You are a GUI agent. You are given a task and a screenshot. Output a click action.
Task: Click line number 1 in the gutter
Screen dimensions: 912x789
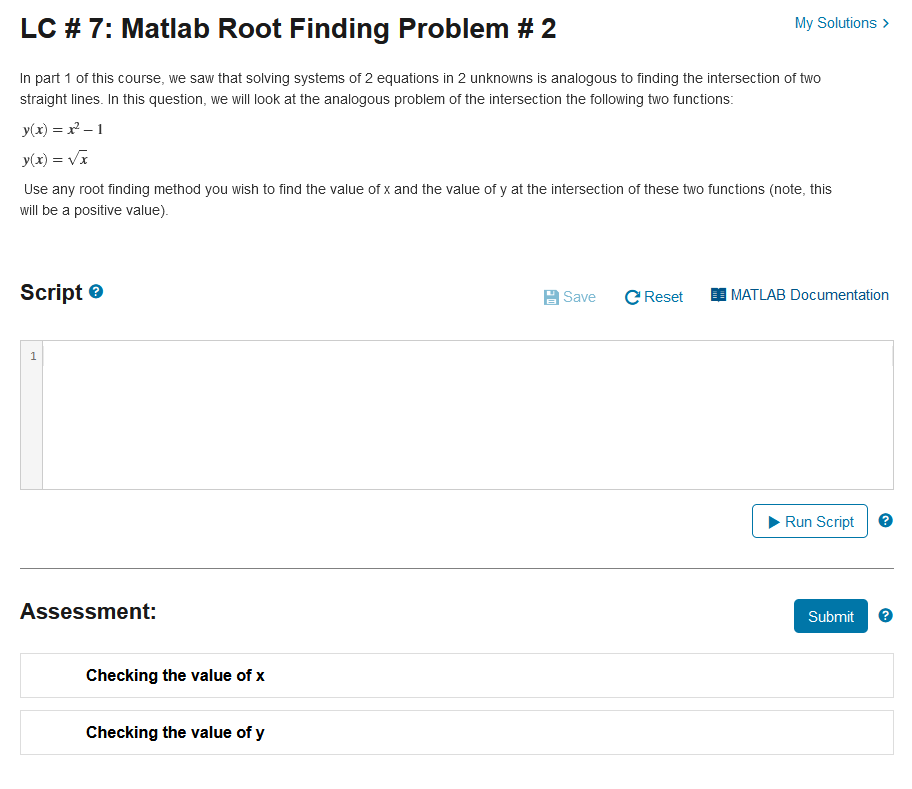(x=33, y=356)
